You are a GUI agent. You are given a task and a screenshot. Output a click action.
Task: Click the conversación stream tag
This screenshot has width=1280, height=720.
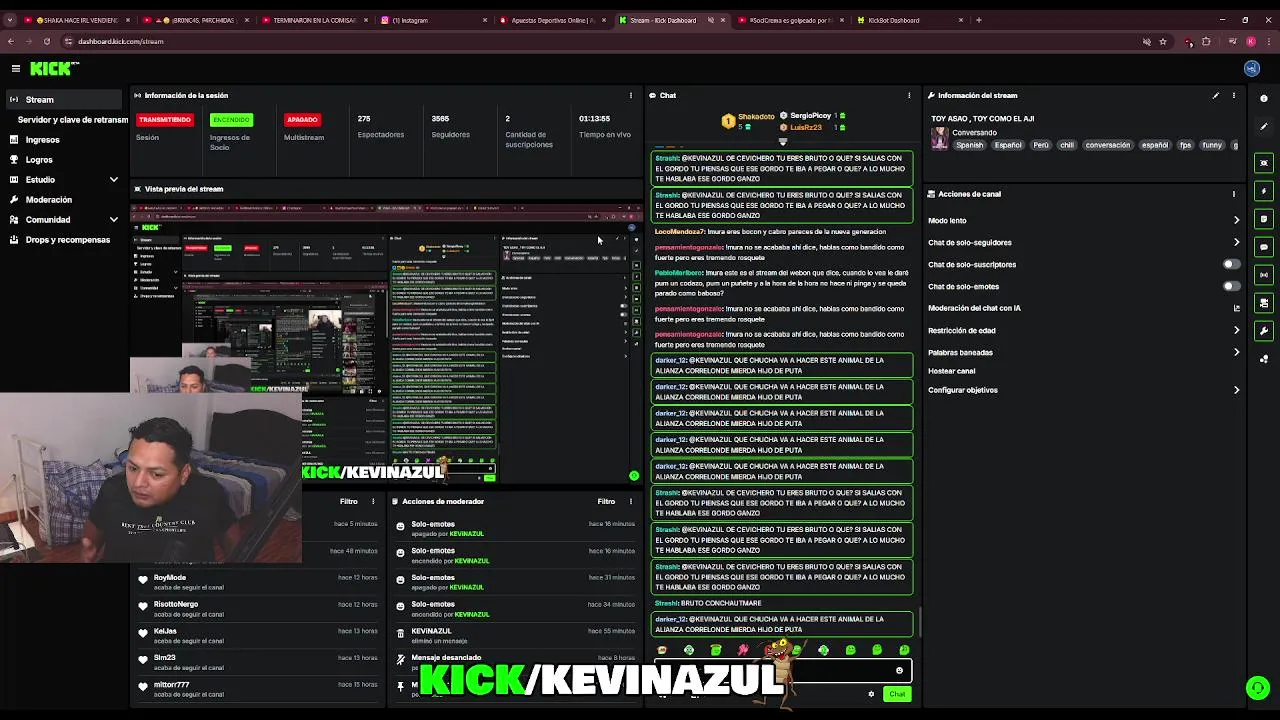coord(1107,145)
